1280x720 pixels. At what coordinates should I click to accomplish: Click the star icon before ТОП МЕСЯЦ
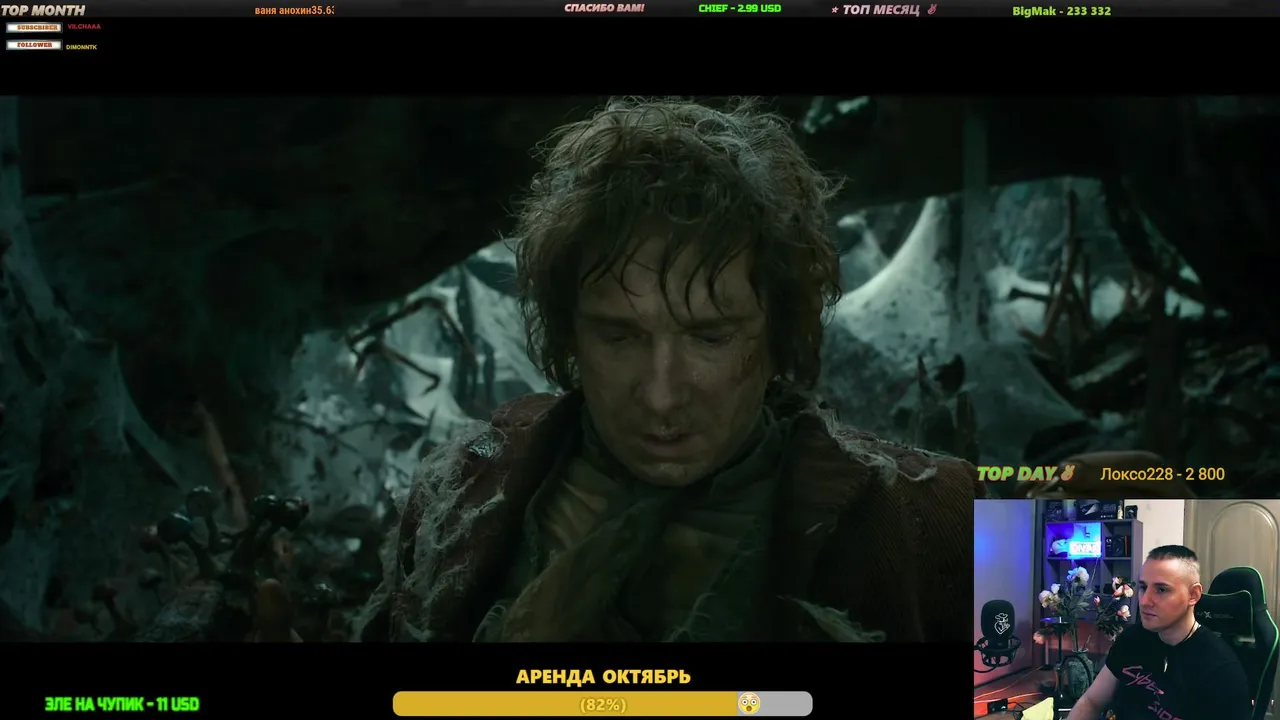[835, 10]
